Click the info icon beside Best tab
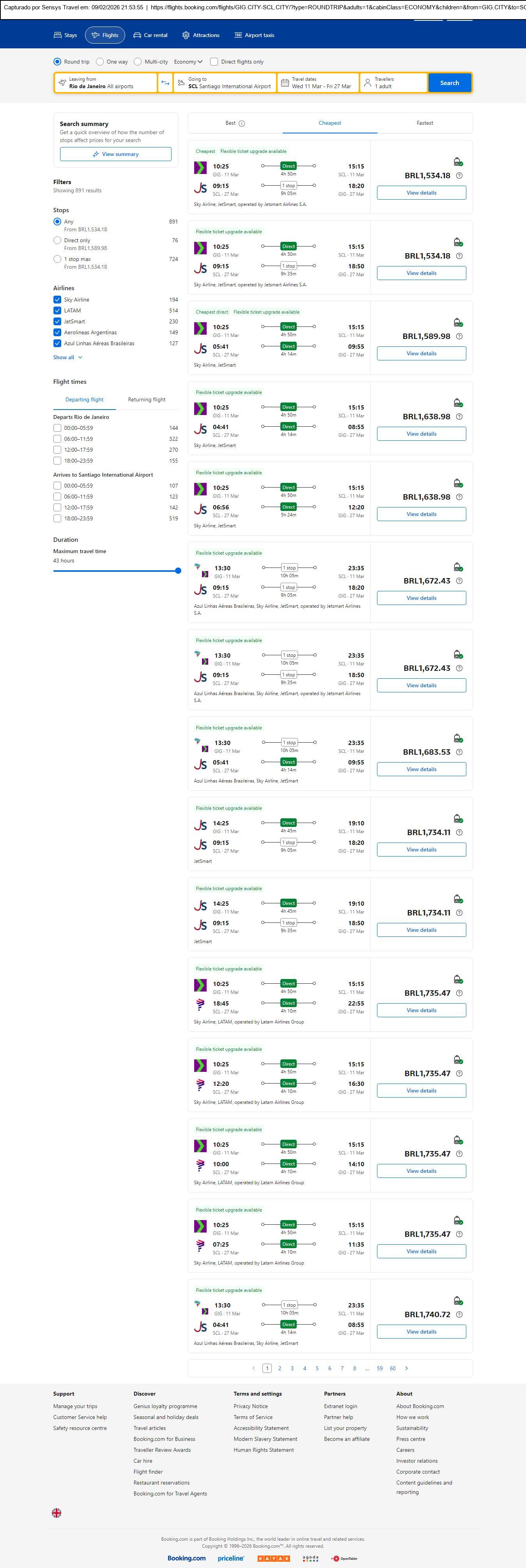Screen dimensions: 526x1568 click(x=242, y=124)
